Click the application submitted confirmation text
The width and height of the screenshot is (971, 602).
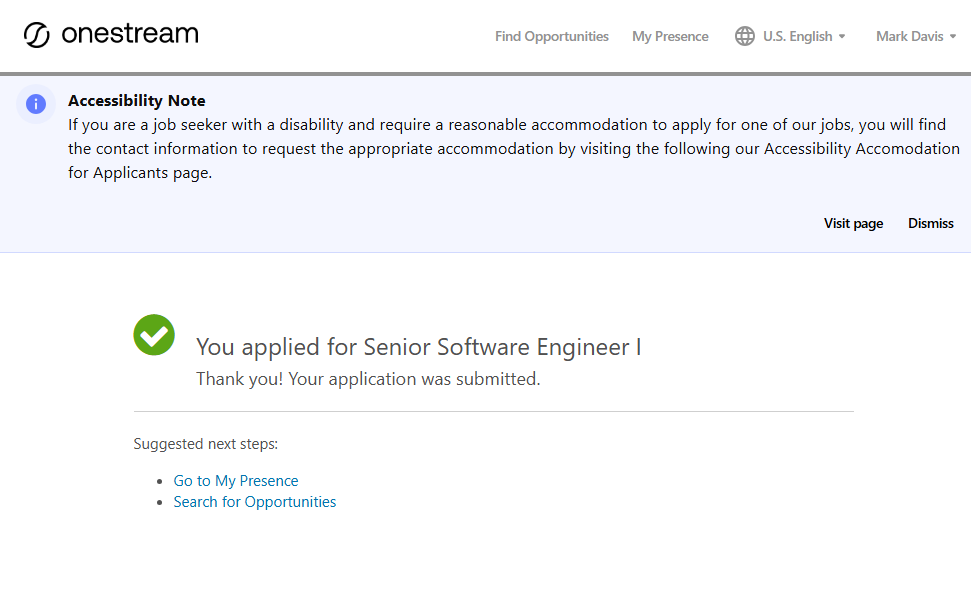pos(368,379)
